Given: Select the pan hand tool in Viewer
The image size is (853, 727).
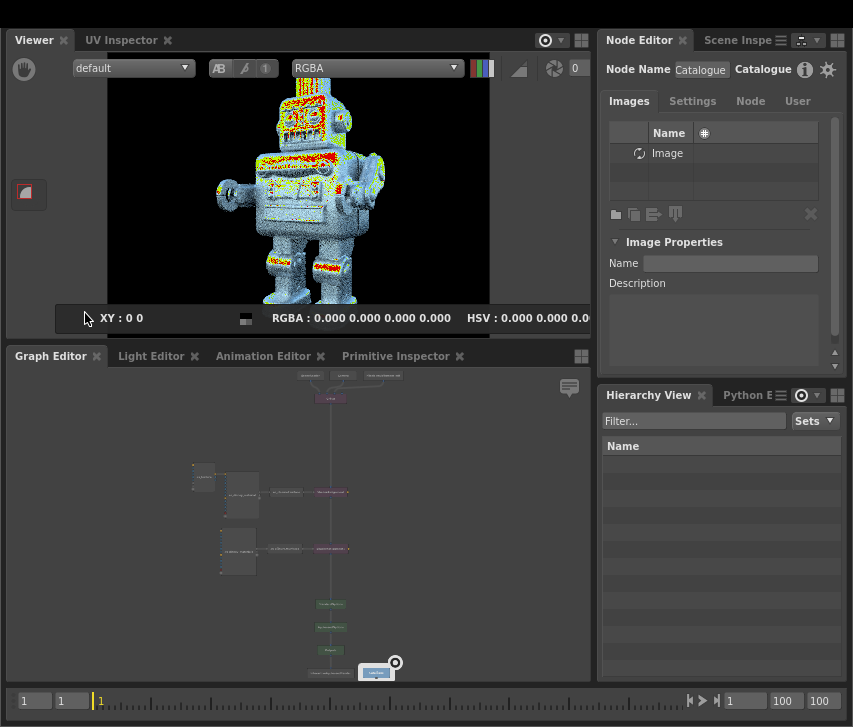Looking at the screenshot, I should coord(24,69).
